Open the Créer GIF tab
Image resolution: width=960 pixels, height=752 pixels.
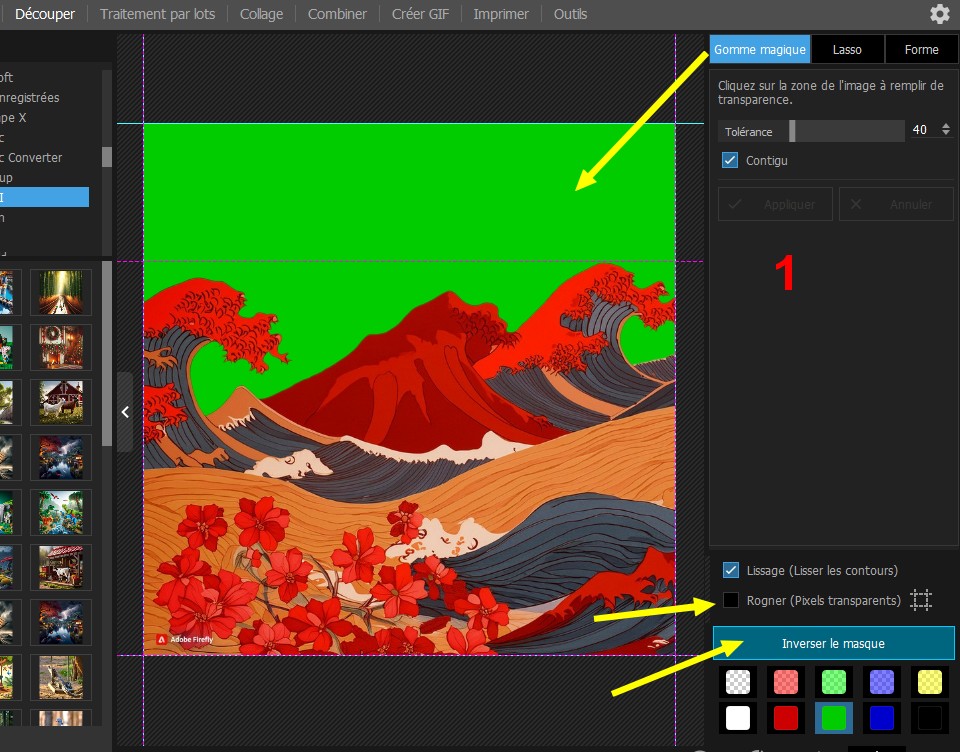(x=421, y=14)
